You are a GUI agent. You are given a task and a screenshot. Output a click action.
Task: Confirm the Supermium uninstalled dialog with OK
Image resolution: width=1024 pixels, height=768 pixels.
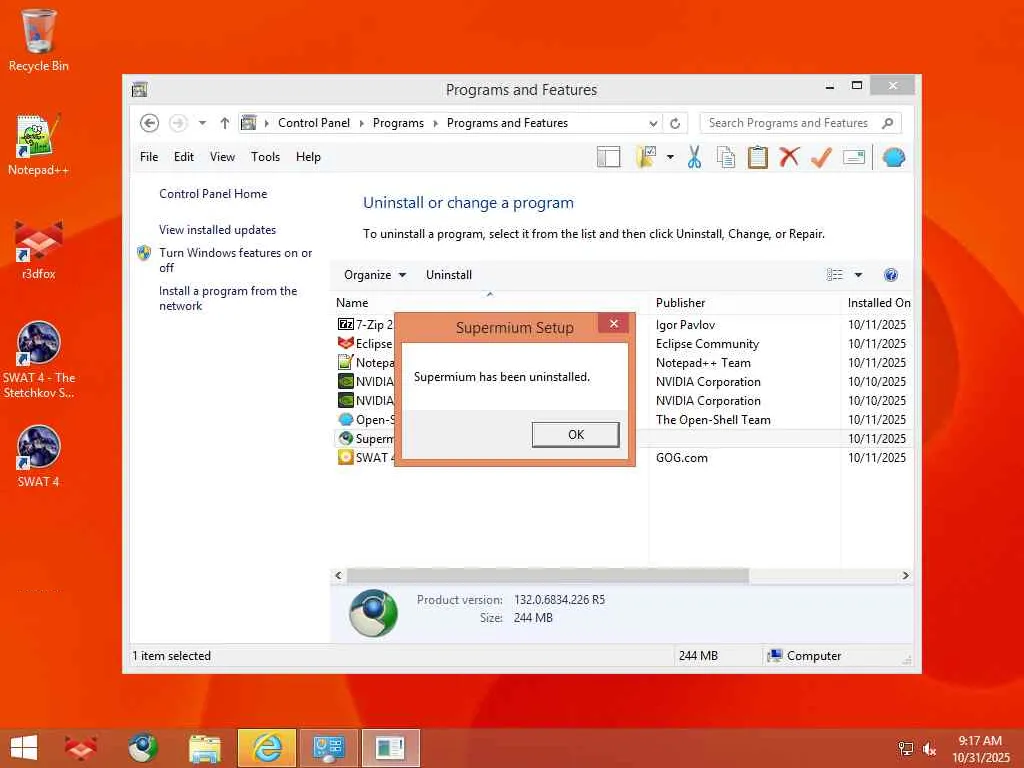click(575, 435)
